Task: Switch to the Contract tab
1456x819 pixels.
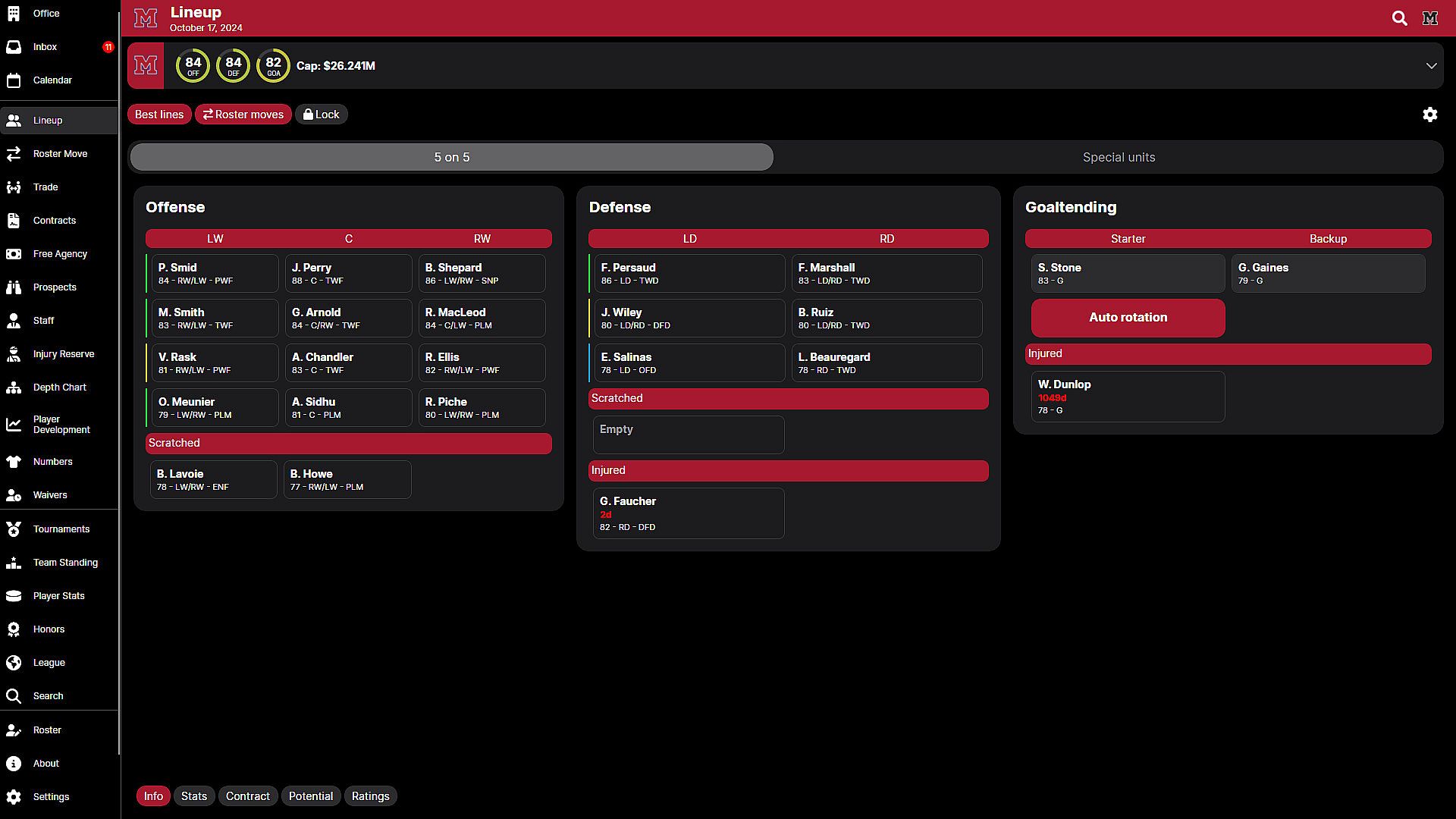Action: click(x=247, y=796)
